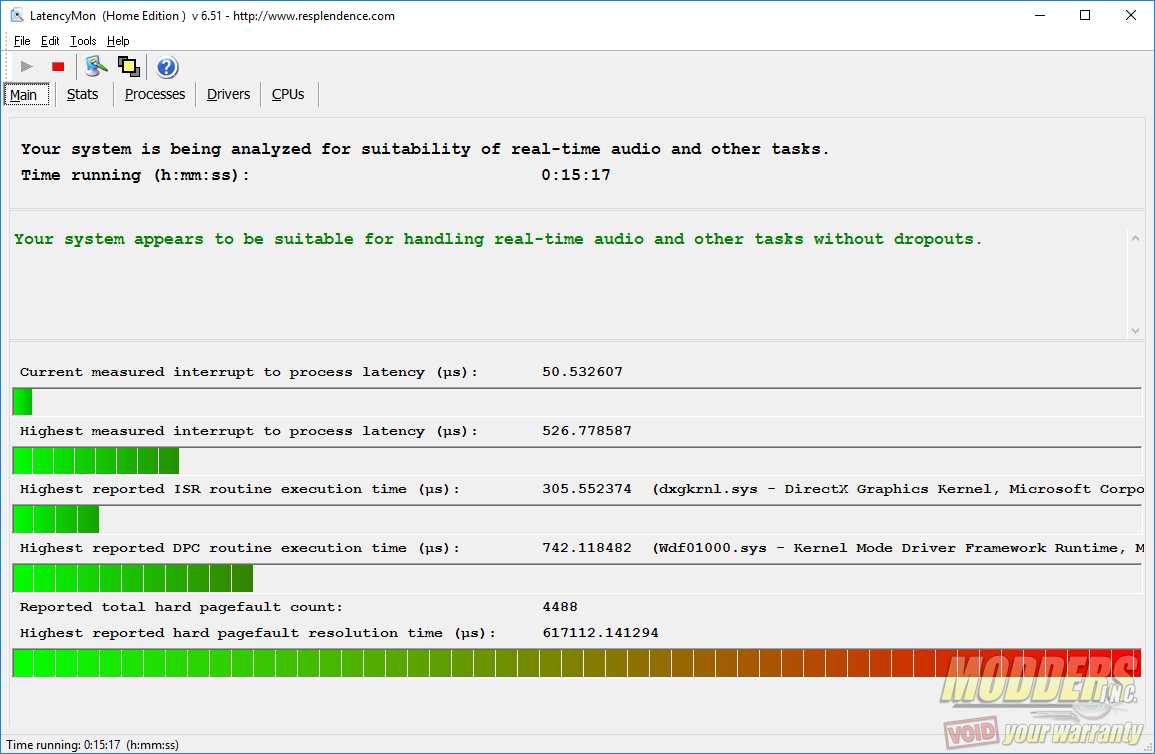Open the File menu

22,40
